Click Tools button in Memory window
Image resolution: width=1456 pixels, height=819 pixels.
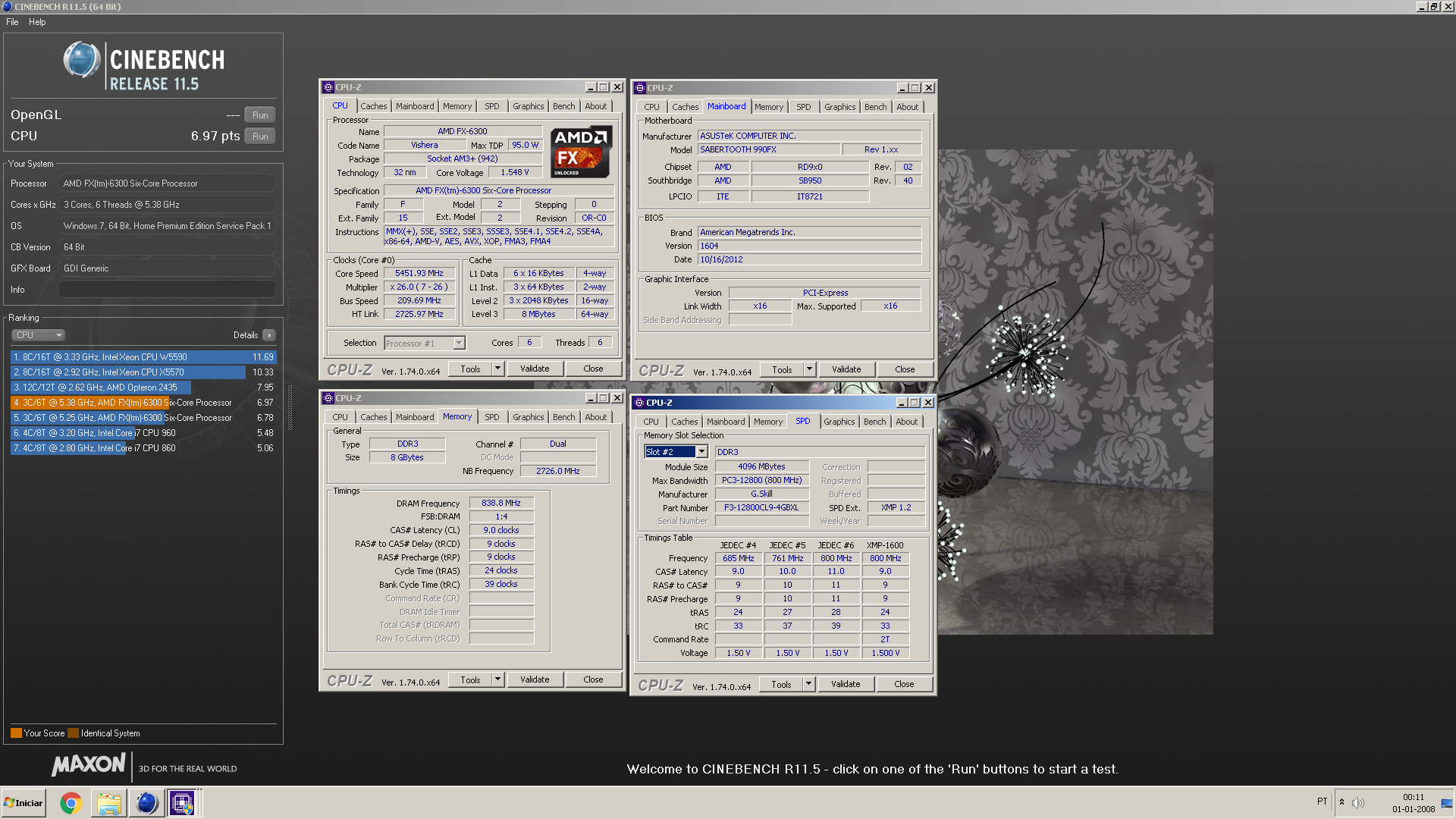click(x=470, y=679)
